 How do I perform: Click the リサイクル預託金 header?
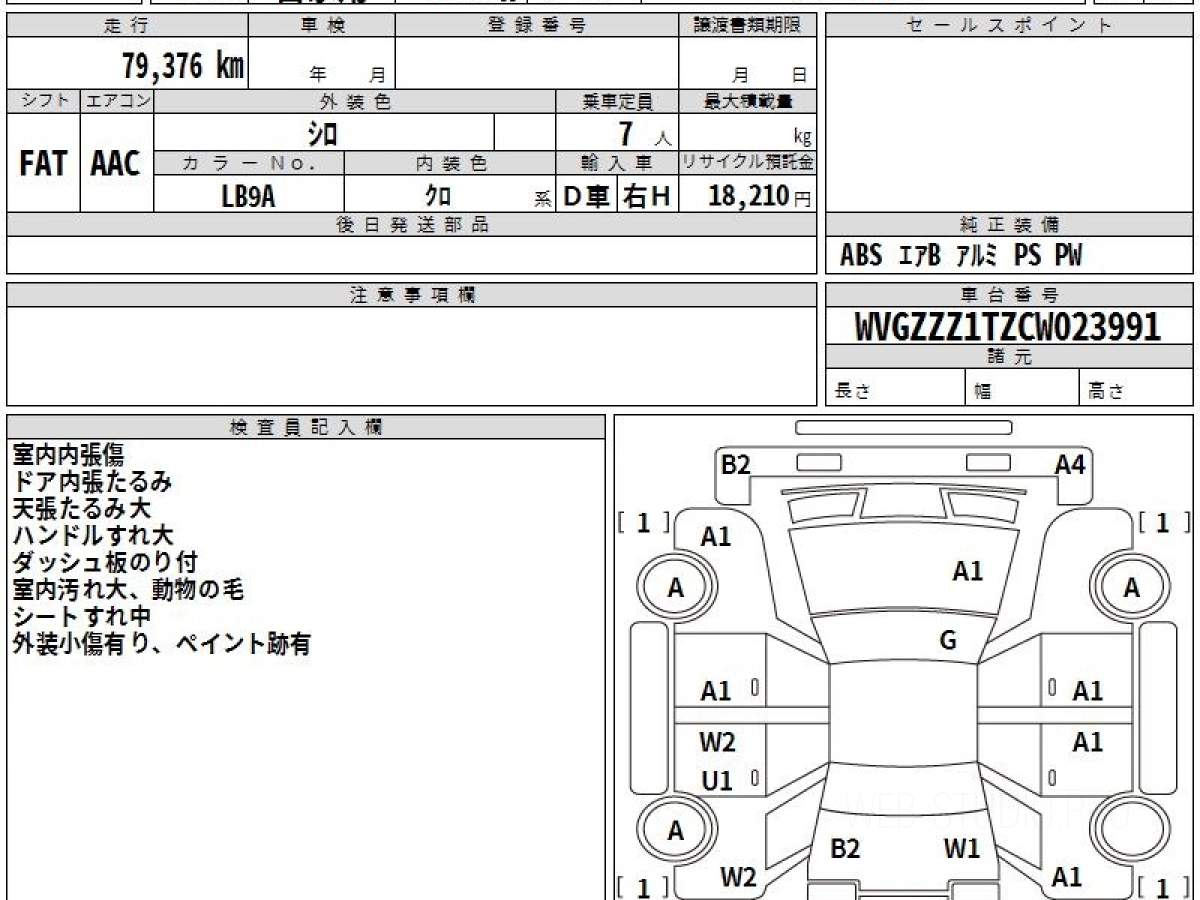tap(748, 163)
